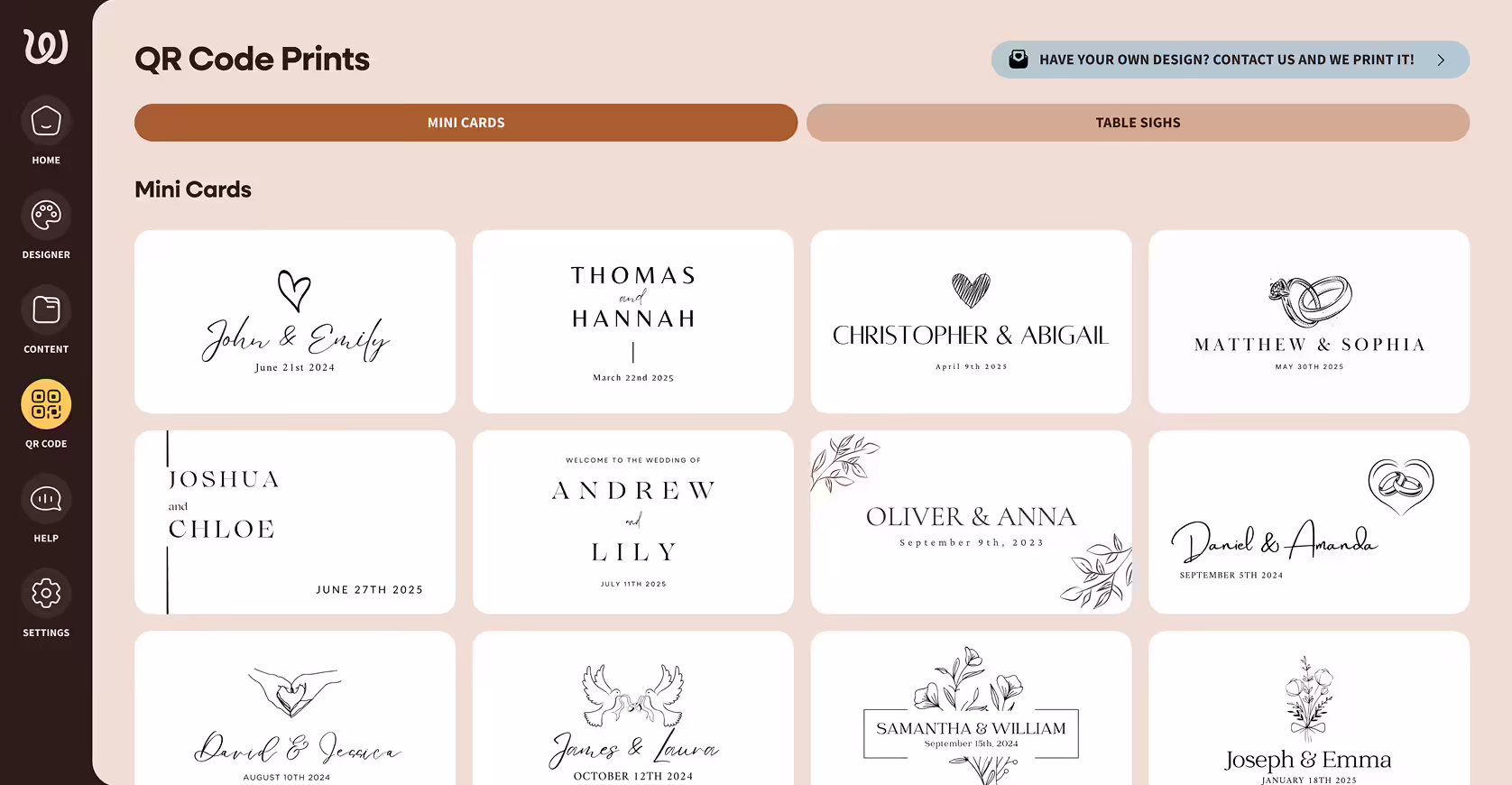The width and height of the screenshot is (1512, 785).
Task: Select the QR Code sidebar icon
Action: click(46, 404)
